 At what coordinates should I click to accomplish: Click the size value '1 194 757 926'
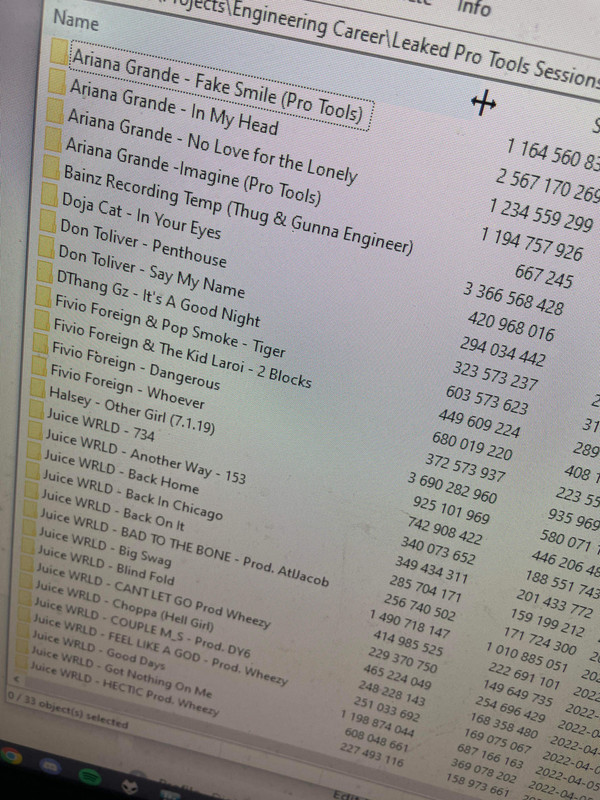(x=532, y=245)
